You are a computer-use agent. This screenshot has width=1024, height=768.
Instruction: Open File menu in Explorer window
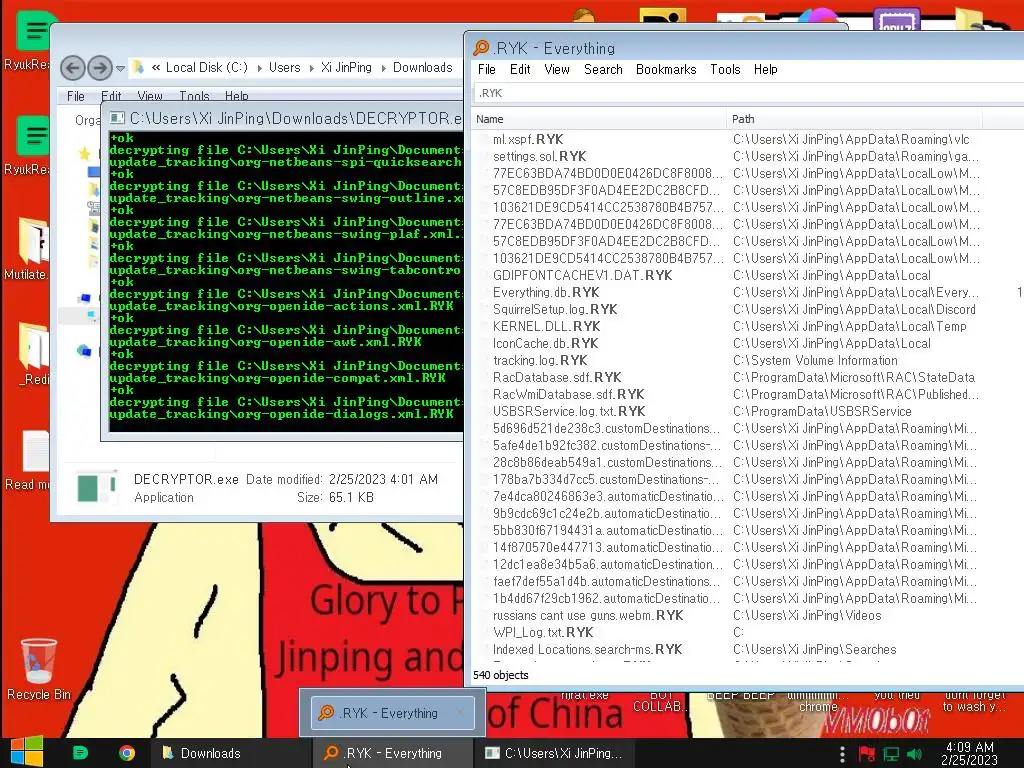point(76,96)
